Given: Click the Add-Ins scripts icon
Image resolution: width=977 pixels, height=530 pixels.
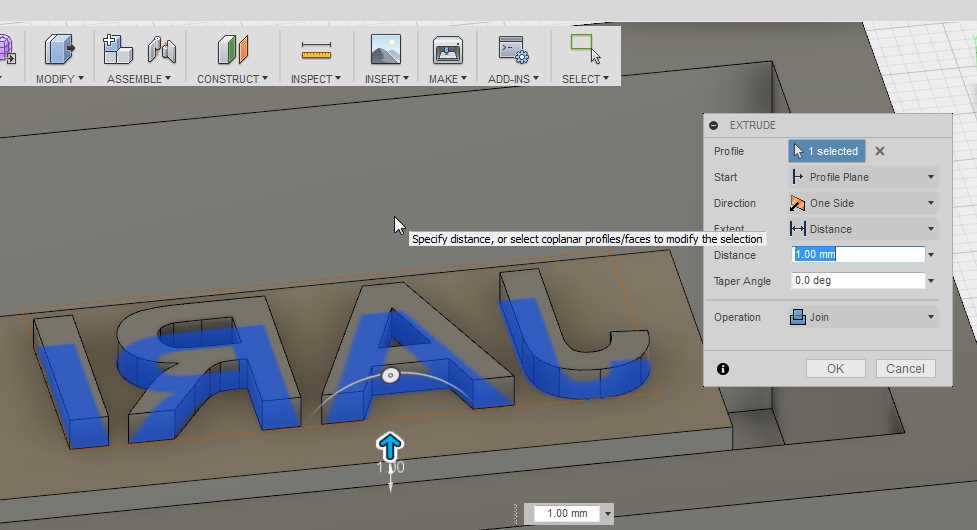Looking at the screenshot, I should (x=513, y=50).
